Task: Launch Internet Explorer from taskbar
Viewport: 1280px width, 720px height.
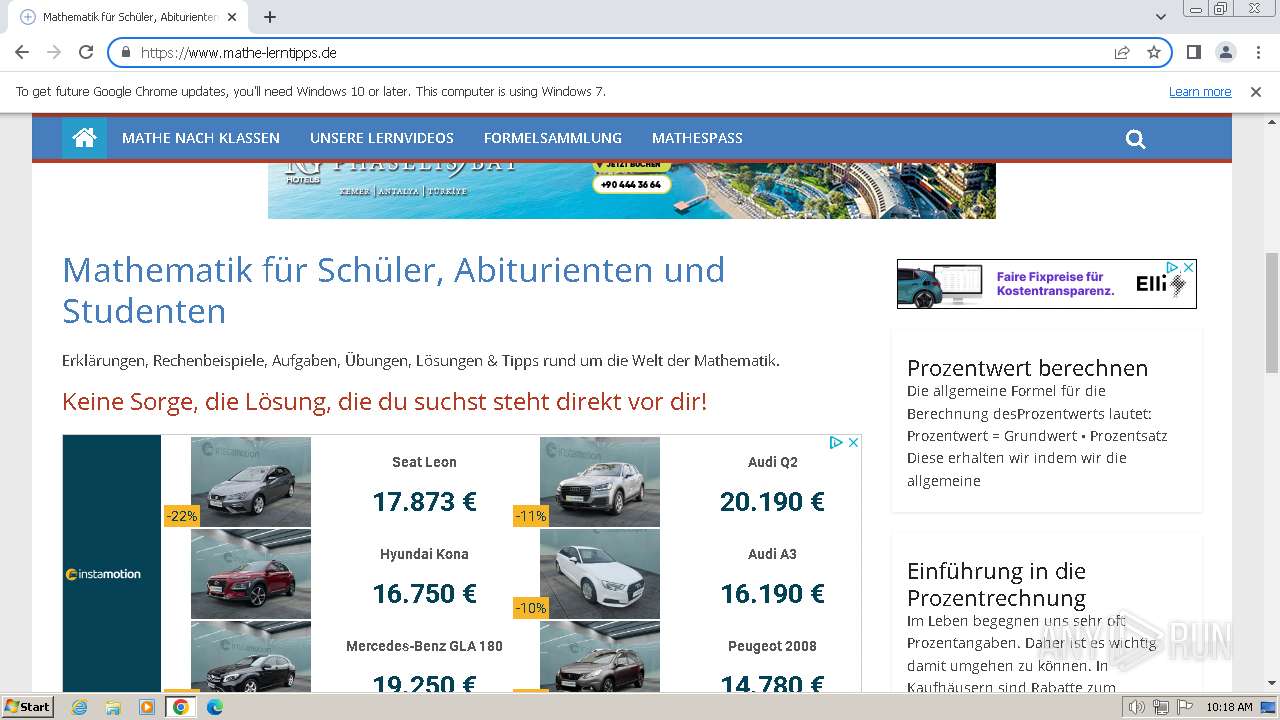Action: coord(79,707)
